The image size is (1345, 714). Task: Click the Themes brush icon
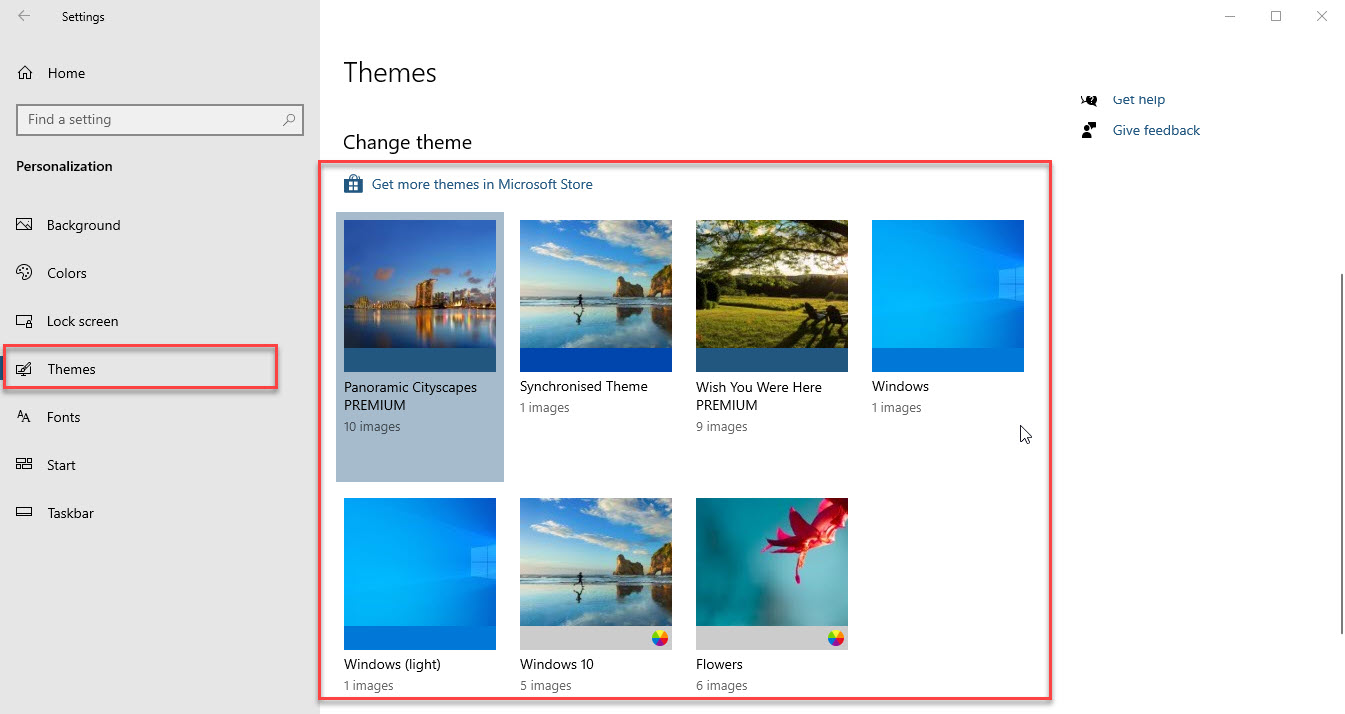coord(25,369)
